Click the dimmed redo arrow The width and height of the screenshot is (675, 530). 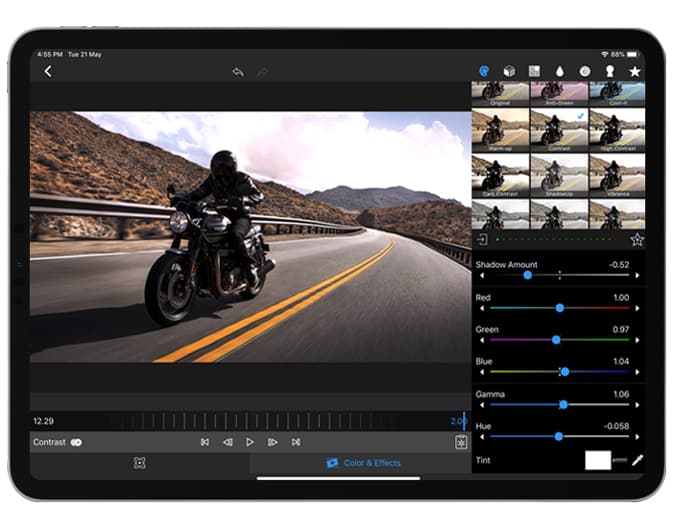[262, 72]
